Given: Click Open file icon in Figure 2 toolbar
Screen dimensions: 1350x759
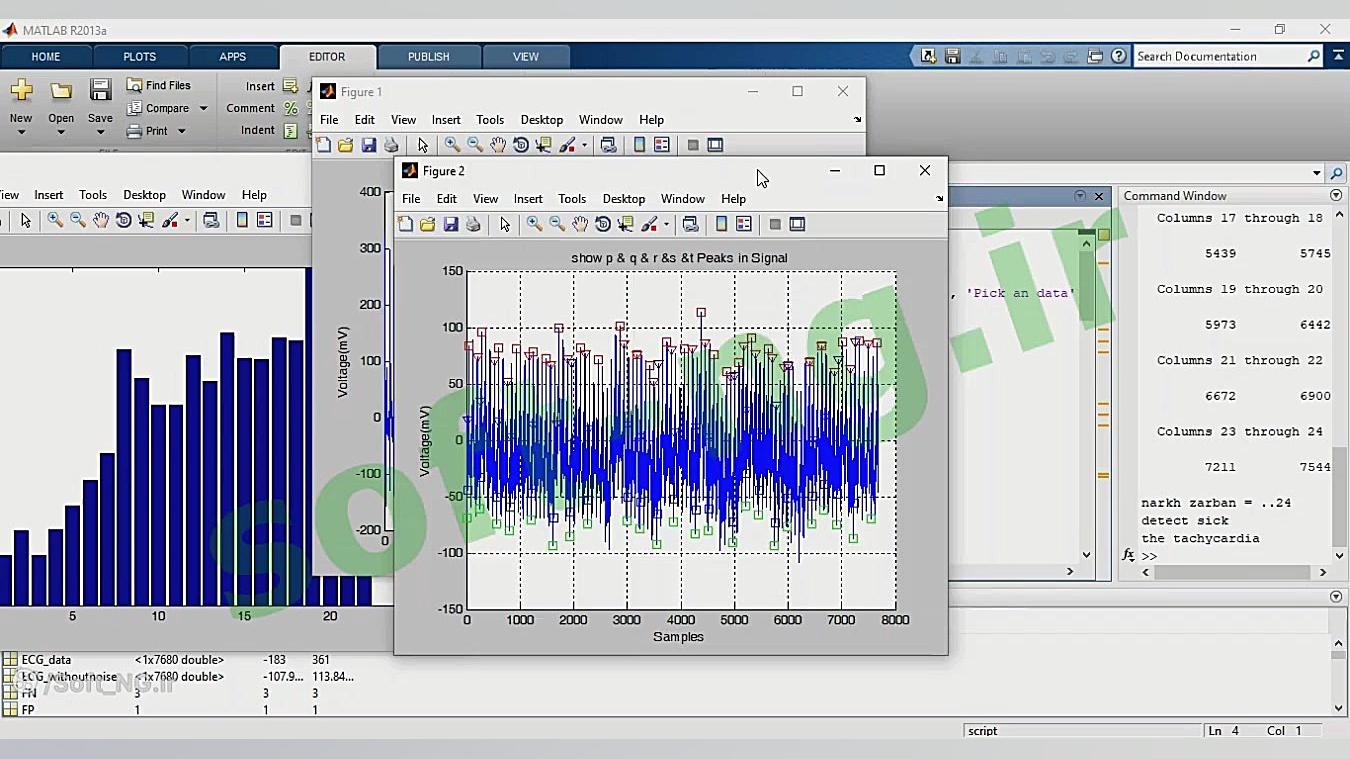Looking at the screenshot, I should point(427,224).
